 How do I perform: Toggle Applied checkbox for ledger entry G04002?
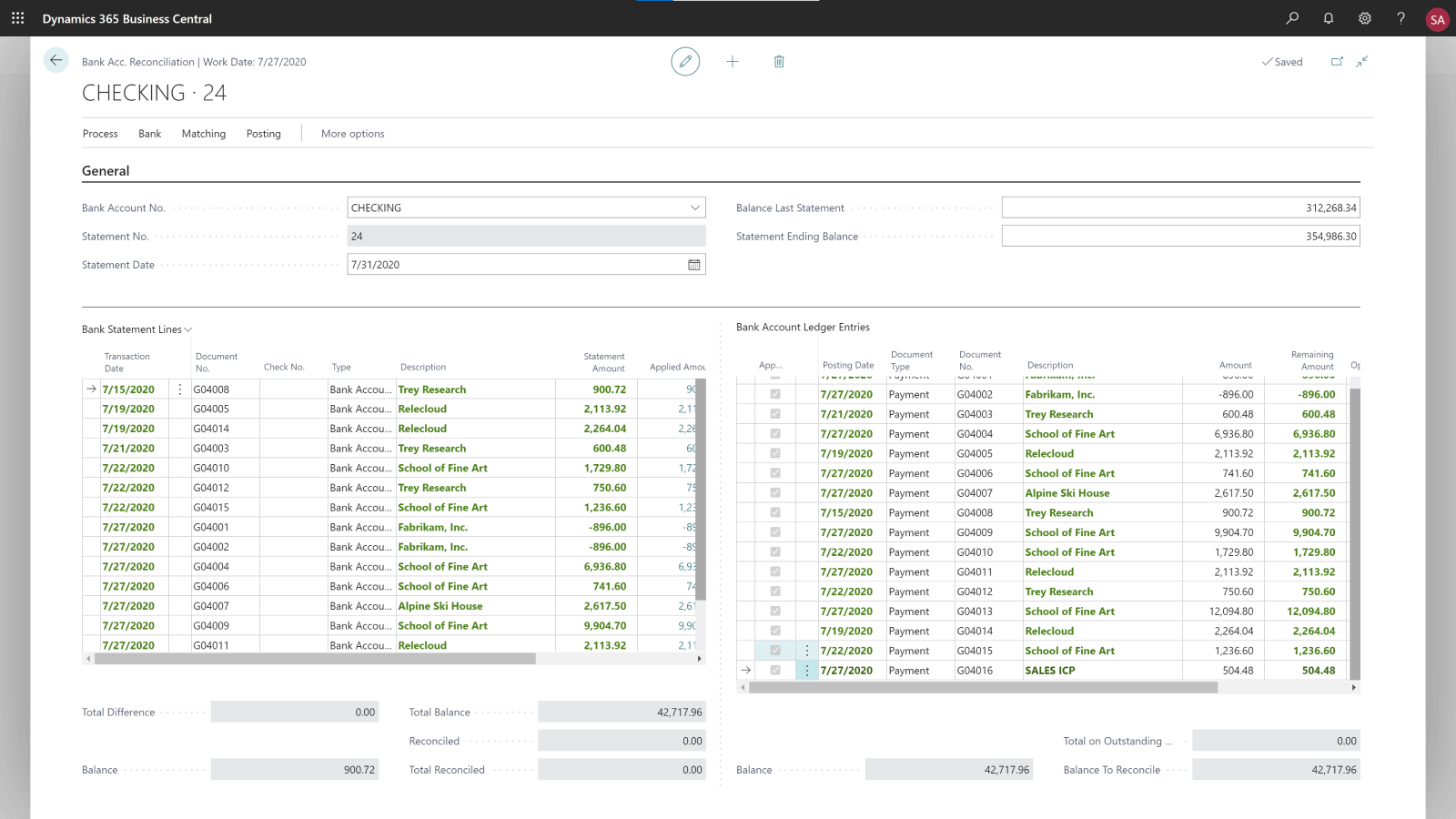click(x=775, y=394)
